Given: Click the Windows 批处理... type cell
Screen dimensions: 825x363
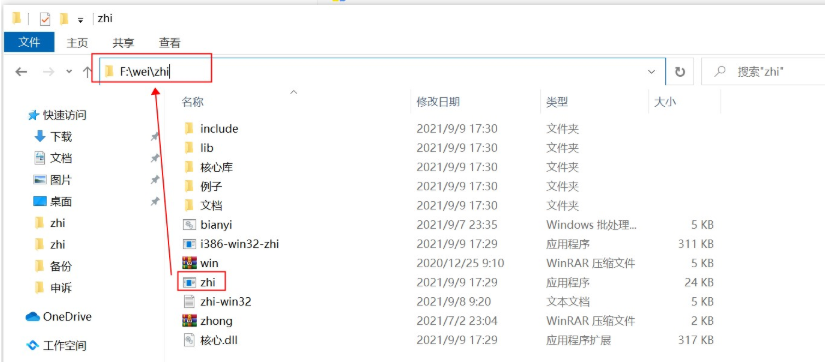Looking at the screenshot, I should pos(591,225).
